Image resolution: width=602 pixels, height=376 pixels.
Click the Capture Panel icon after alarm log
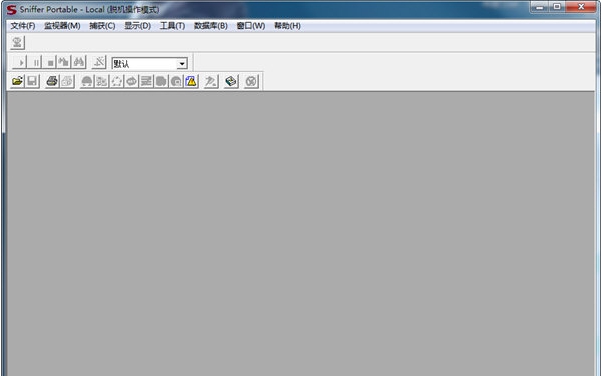coord(211,81)
